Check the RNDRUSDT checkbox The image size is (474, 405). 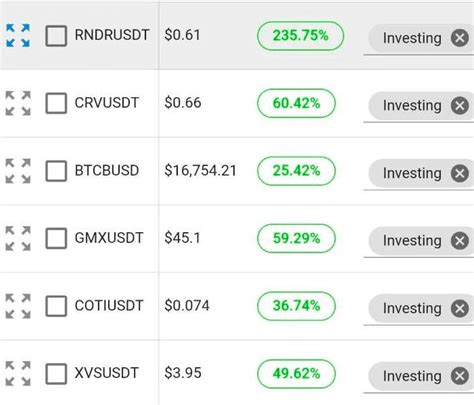[56, 36]
